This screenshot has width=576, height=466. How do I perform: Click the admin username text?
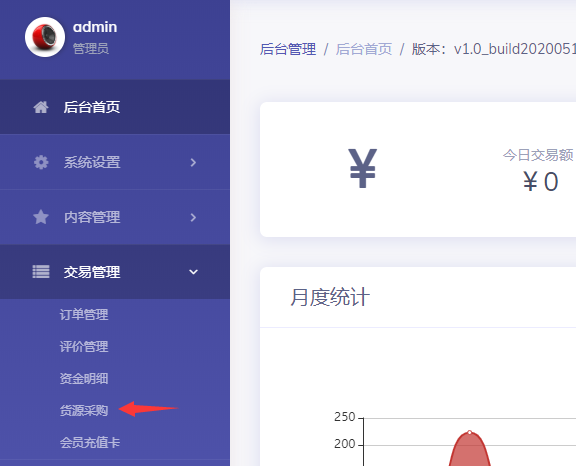coord(95,27)
